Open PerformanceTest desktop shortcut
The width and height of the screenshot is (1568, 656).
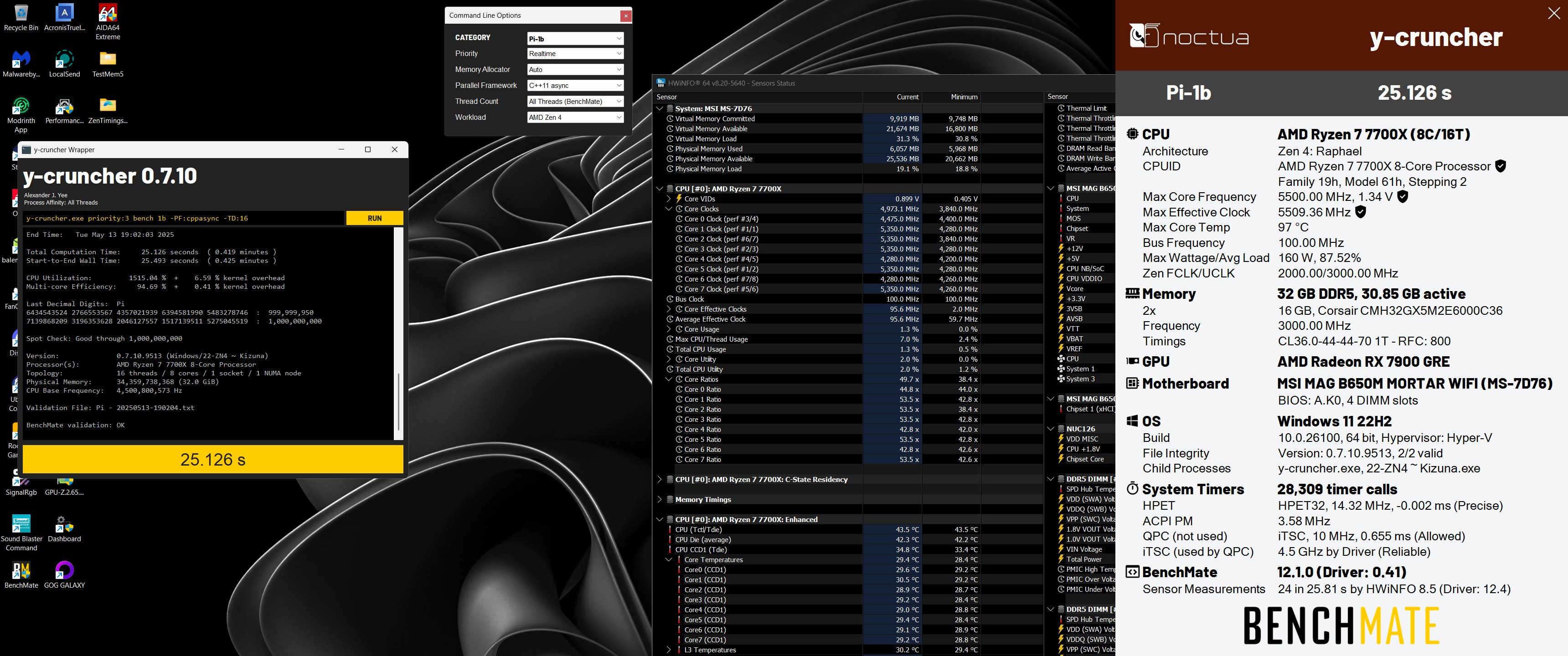(x=65, y=111)
